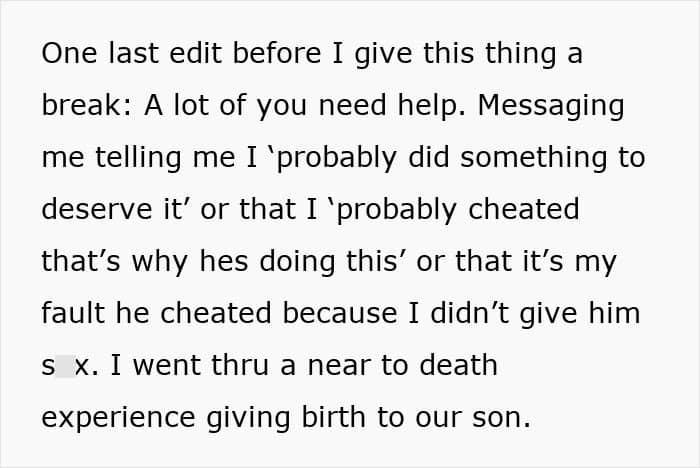The image size is (700, 468).
Task: Click on the word 'thru'
Action: pos(240,365)
